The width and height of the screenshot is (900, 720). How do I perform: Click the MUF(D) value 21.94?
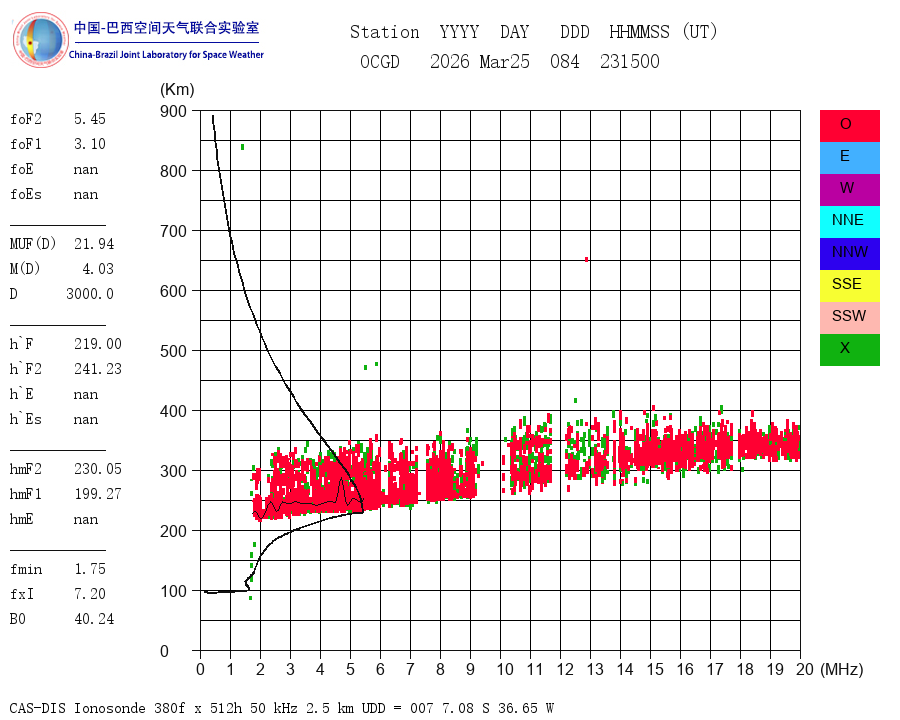(x=94, y=244)
